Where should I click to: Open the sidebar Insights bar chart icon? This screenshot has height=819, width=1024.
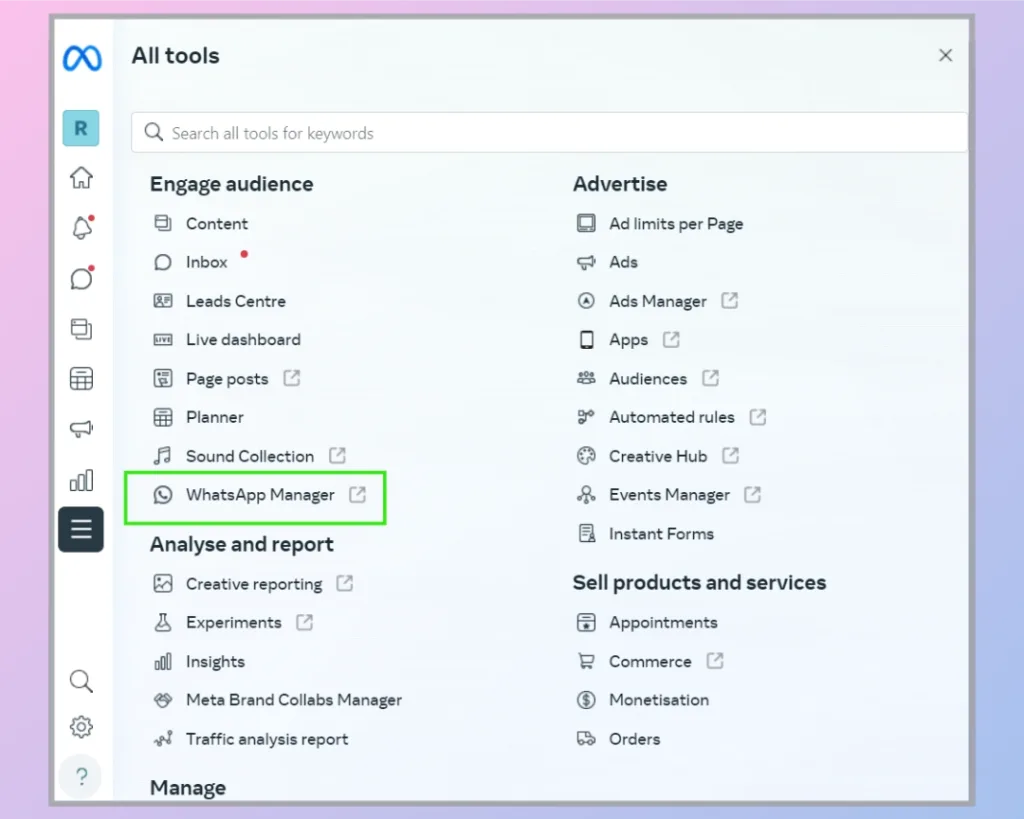coord(81,480)
